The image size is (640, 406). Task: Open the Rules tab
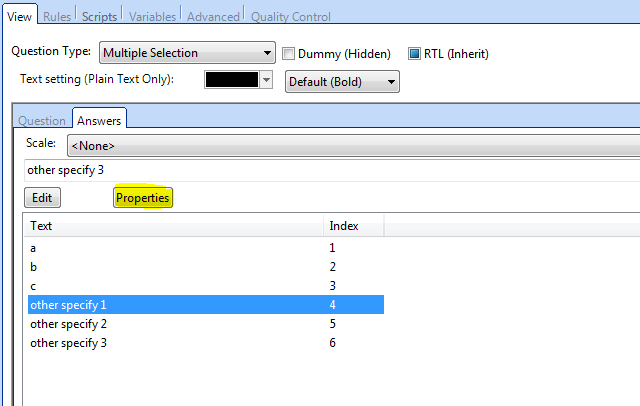pyautogui.click(x=57, y=16)
